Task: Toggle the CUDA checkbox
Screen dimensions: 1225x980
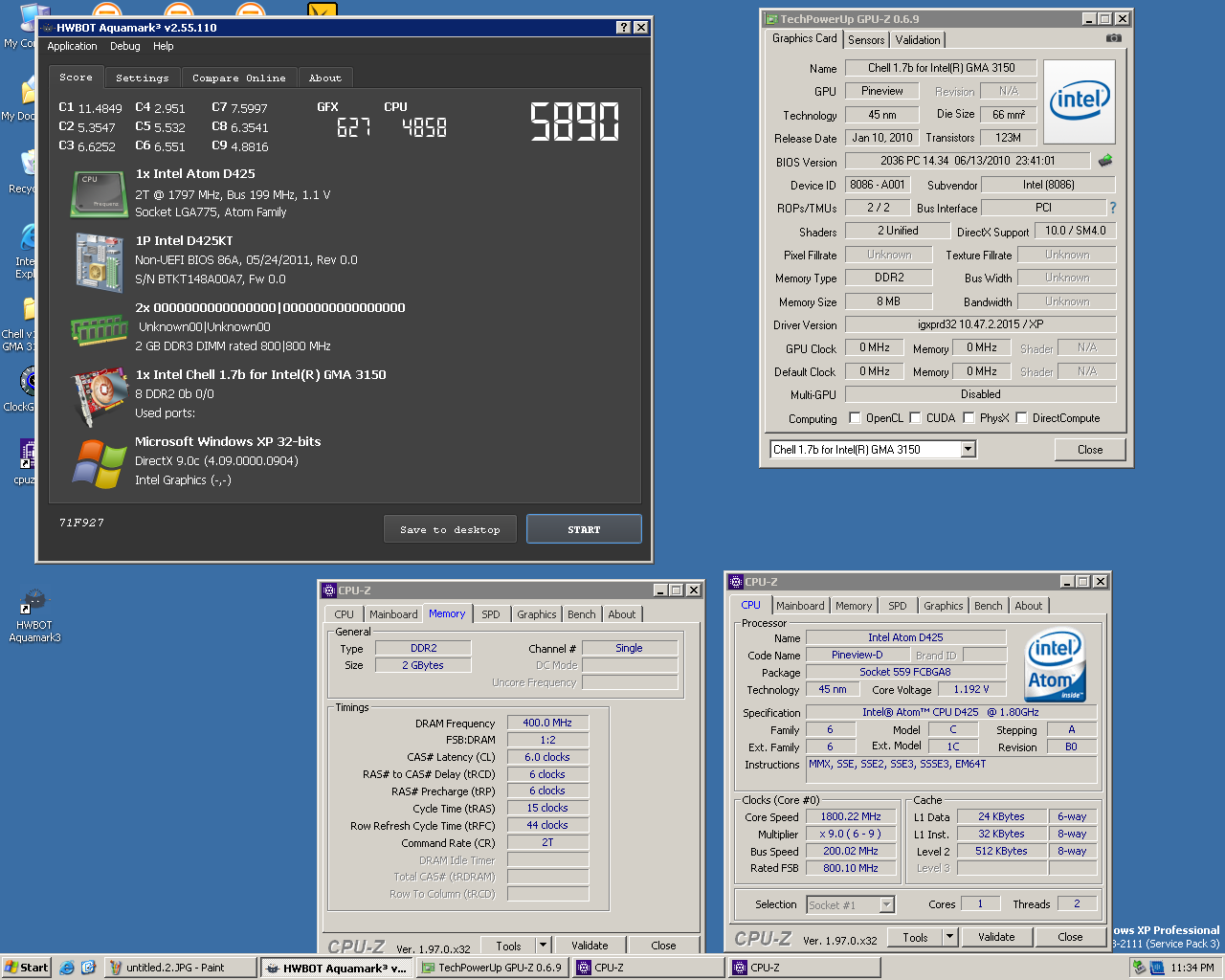Action: tap(916, 418)
